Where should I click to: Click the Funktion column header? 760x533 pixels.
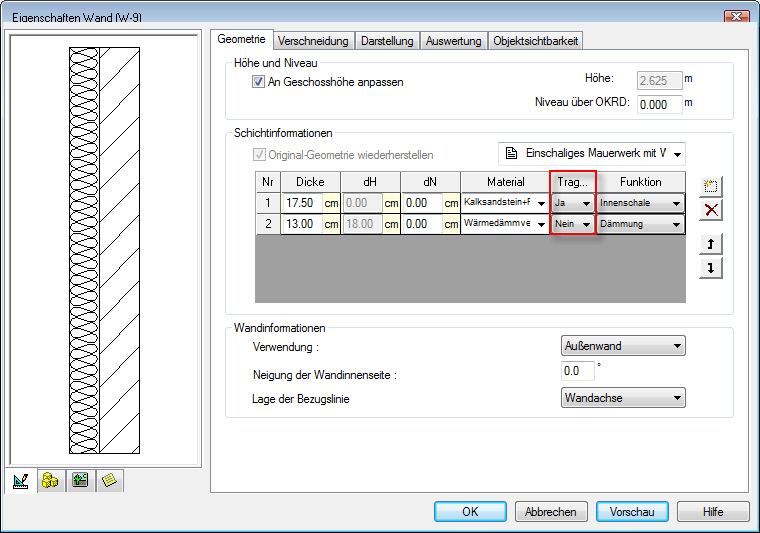tap(641, 182)
